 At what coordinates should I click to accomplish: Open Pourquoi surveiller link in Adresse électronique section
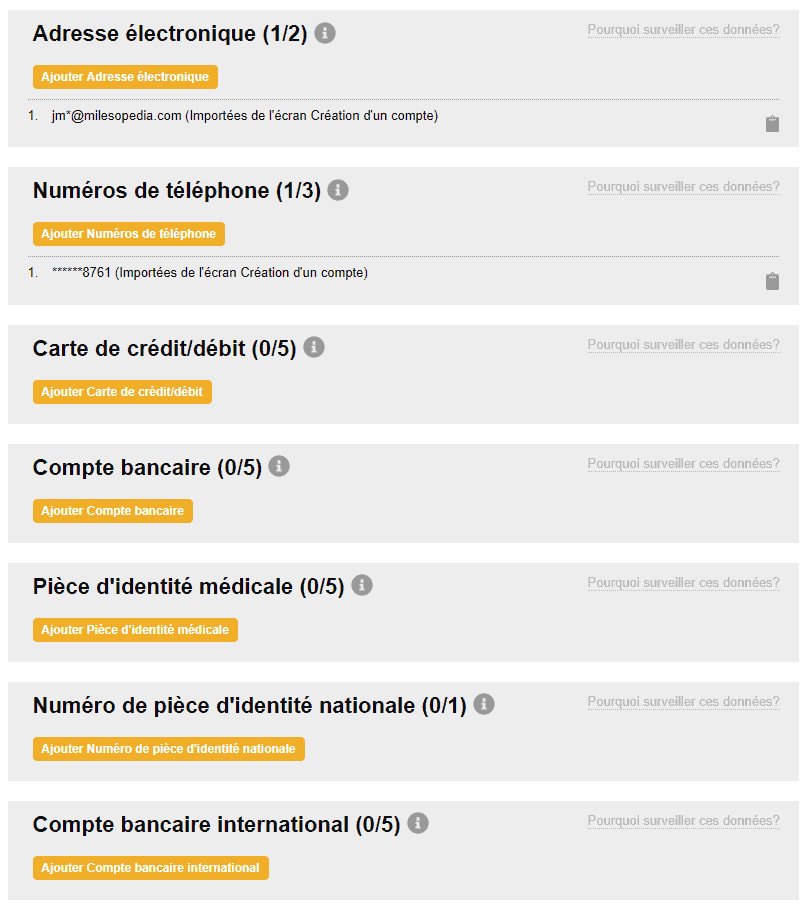point(683,30)
